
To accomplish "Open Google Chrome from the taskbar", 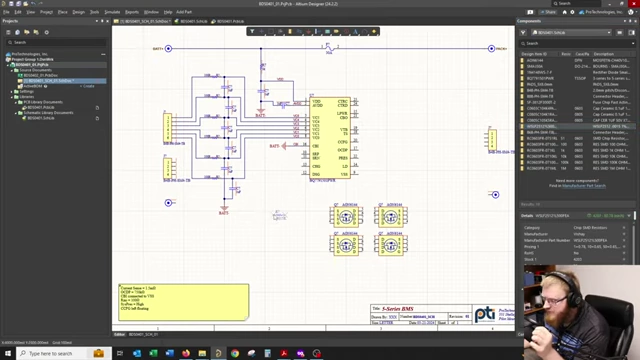I will 235,353.
